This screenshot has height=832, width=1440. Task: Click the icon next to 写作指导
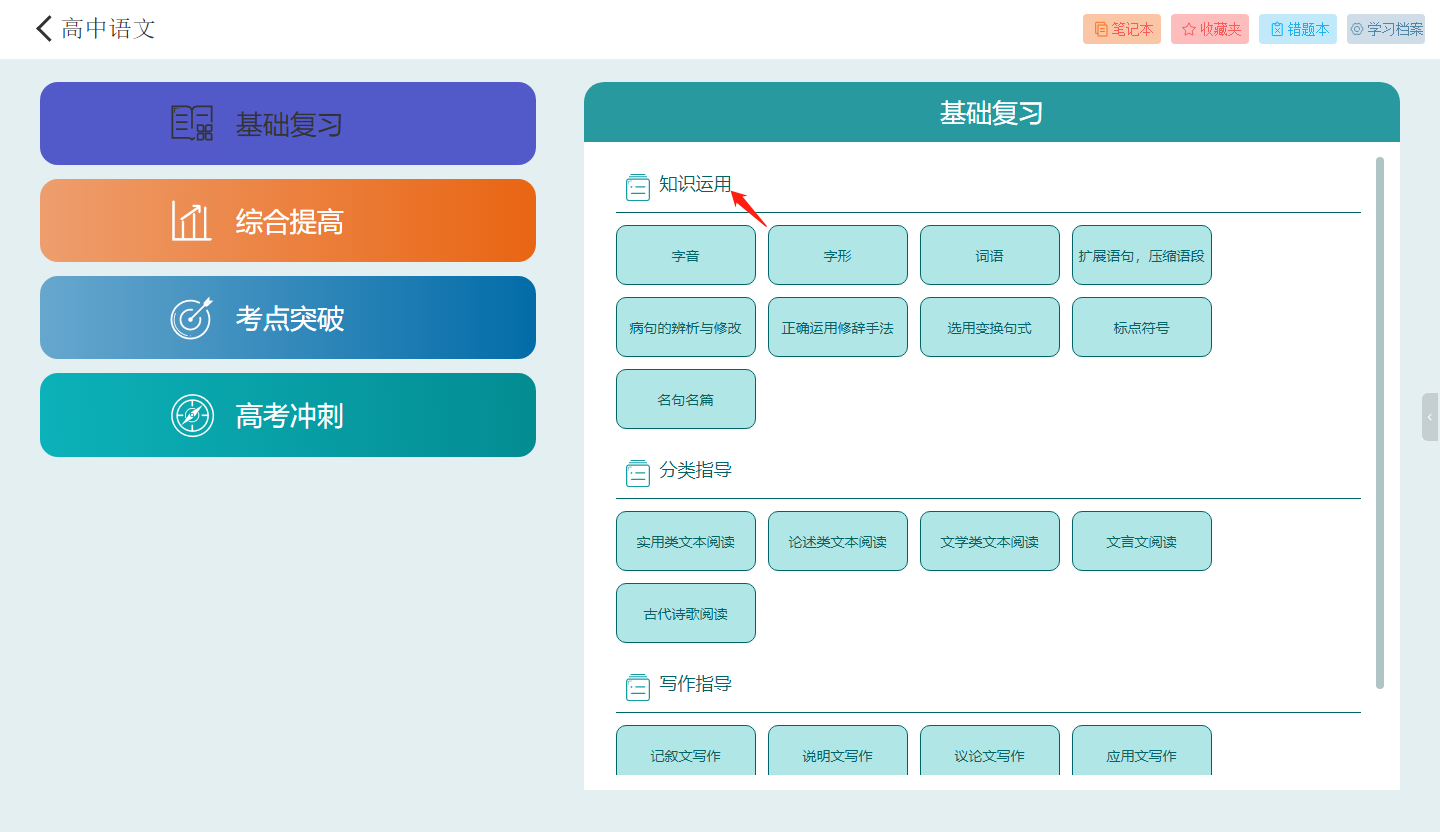point(637,687)
